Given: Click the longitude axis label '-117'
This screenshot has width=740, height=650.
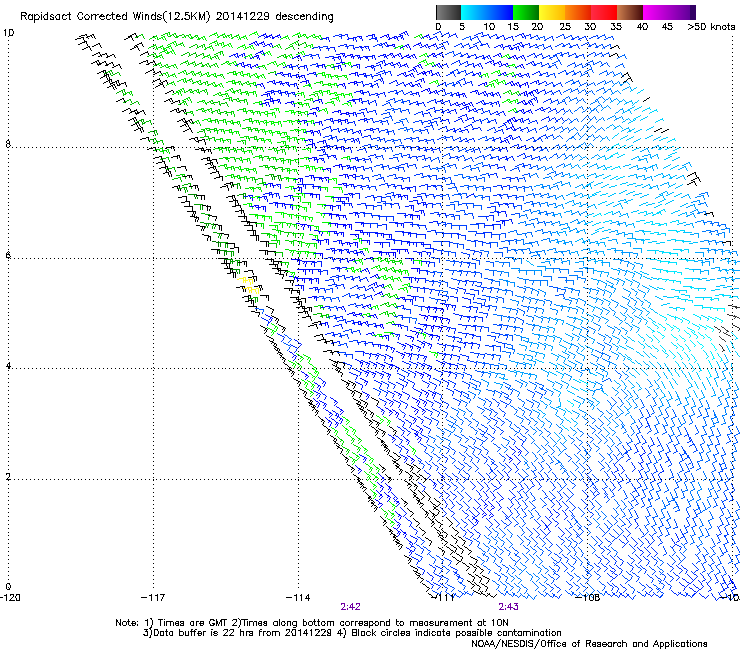Looking at the screenshot, I should pyautogui.click(x=153, y=598).
